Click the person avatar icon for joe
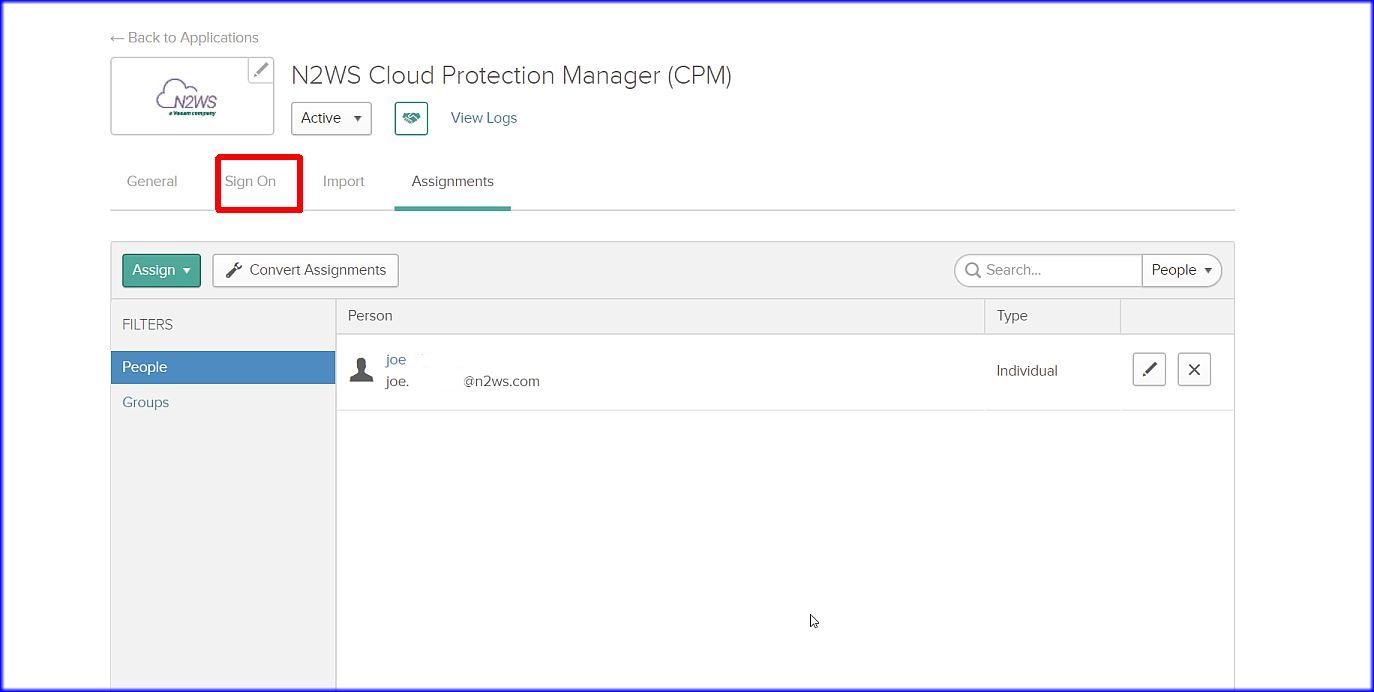Image resolution: width=1374 pixels, height=692 pixels. pyautogui.click(x=361, y=370)
